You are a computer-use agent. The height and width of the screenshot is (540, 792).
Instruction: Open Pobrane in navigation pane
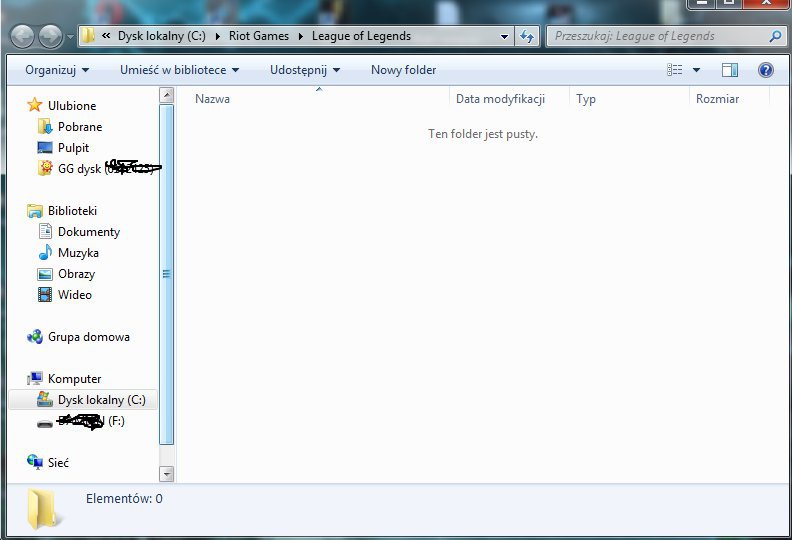[x=80, y=127]
